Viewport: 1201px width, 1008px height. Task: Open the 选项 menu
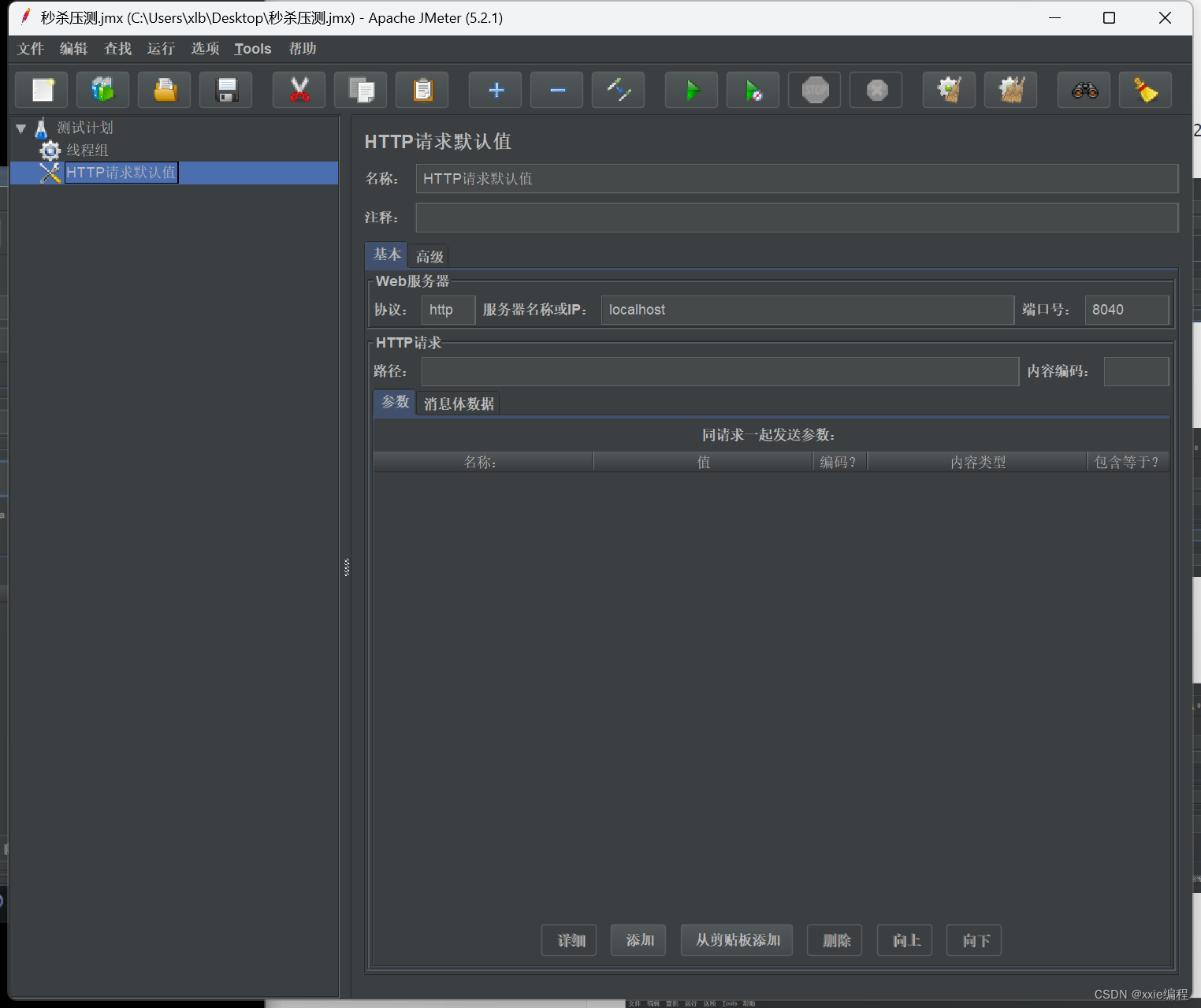(x=205, y=49)
